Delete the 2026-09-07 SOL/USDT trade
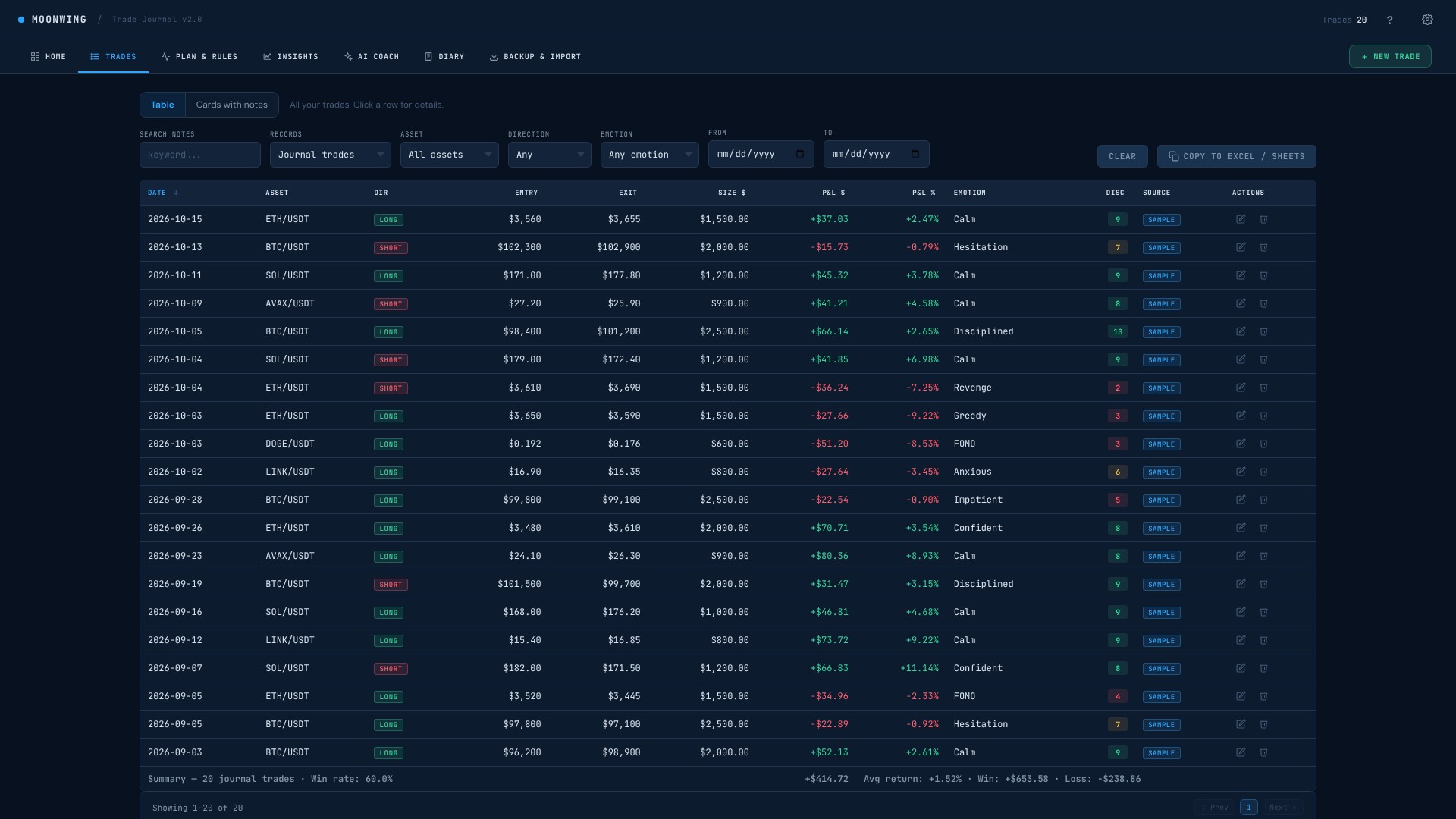 coord(1263,668)
